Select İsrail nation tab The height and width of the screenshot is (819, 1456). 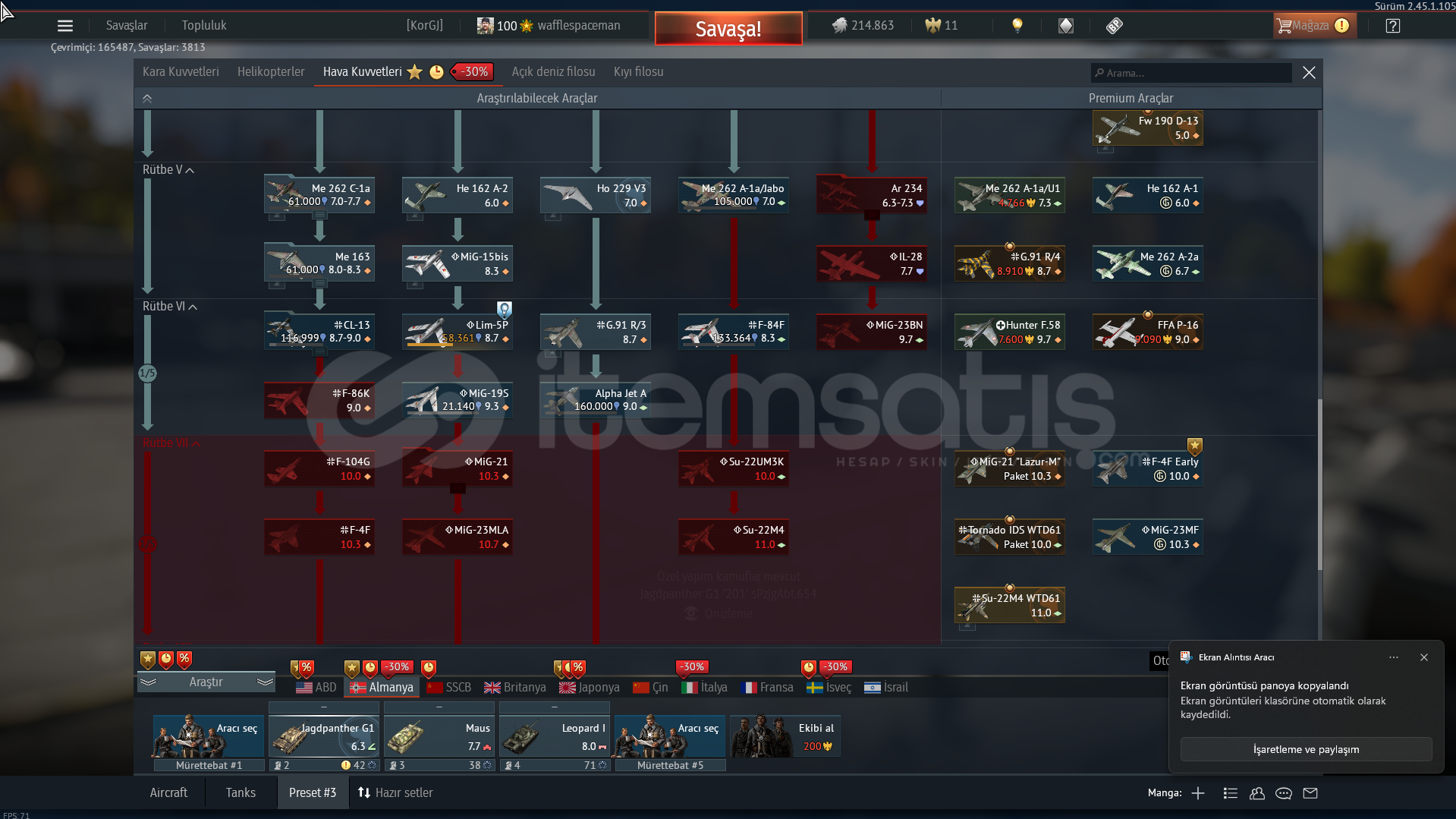point(886,688)
